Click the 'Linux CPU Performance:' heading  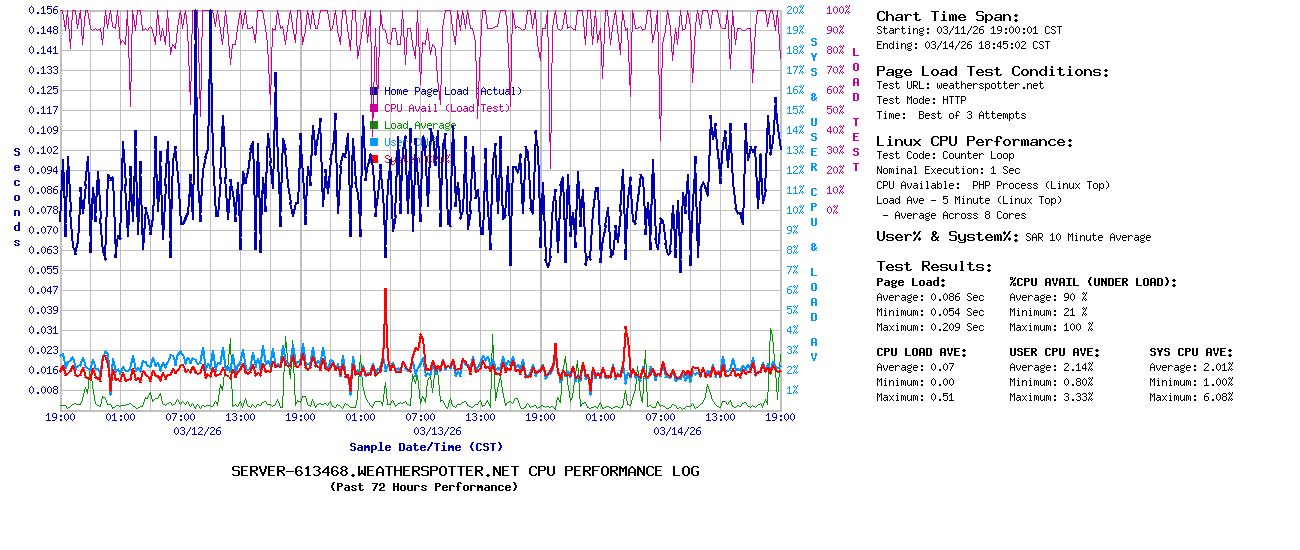[x=974, y=141]
